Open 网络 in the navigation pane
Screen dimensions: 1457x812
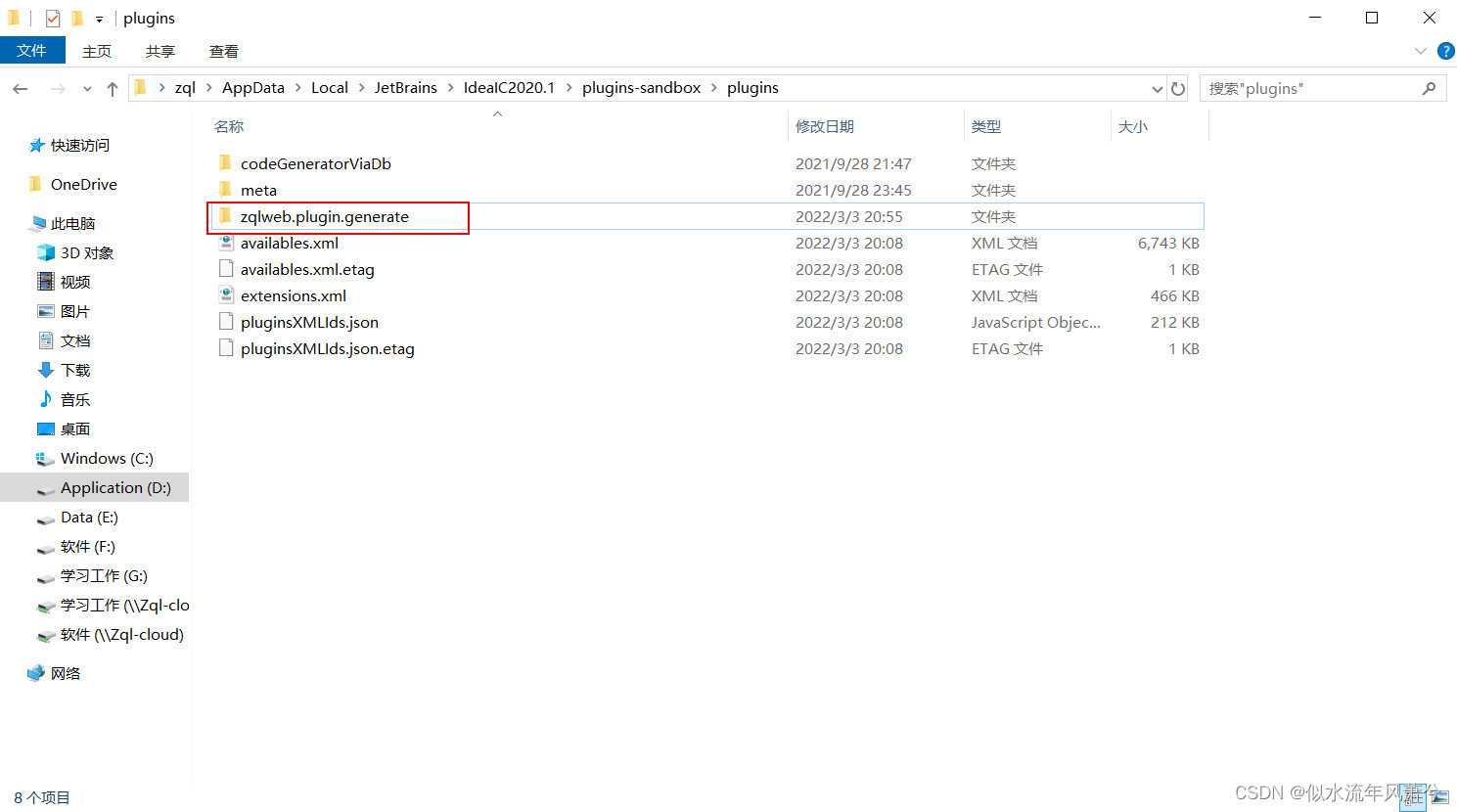click(x=66, y=673)
